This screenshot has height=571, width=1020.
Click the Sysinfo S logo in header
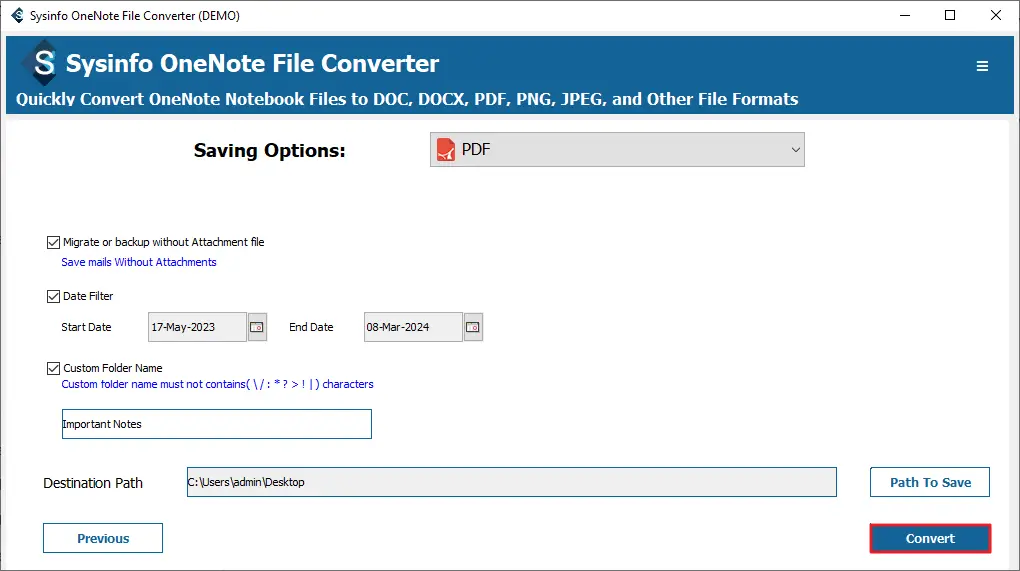click(44, 63)
